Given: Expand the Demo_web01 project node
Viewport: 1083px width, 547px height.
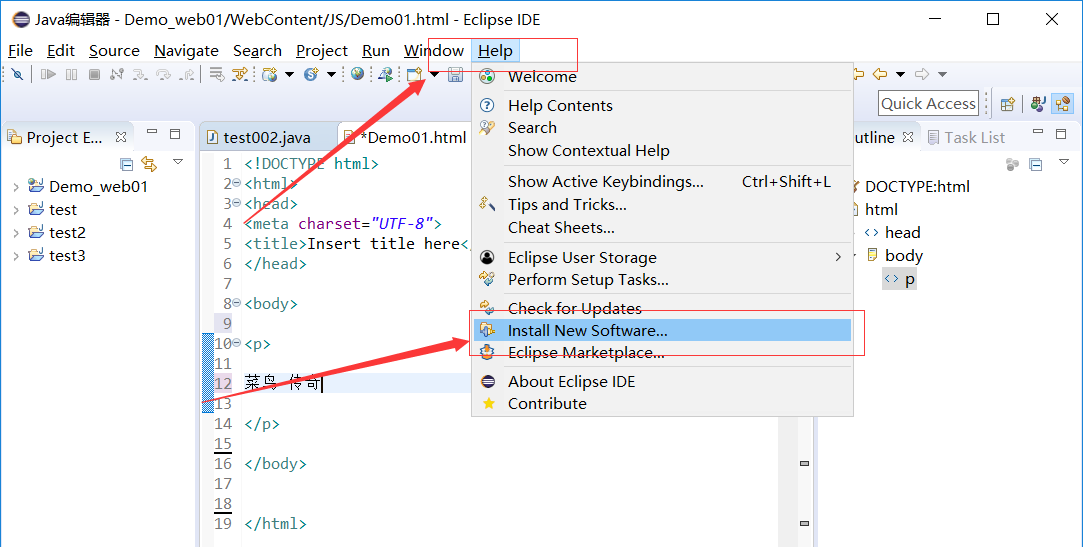Looking at the screenshot, I should click(x=16, y=186).
